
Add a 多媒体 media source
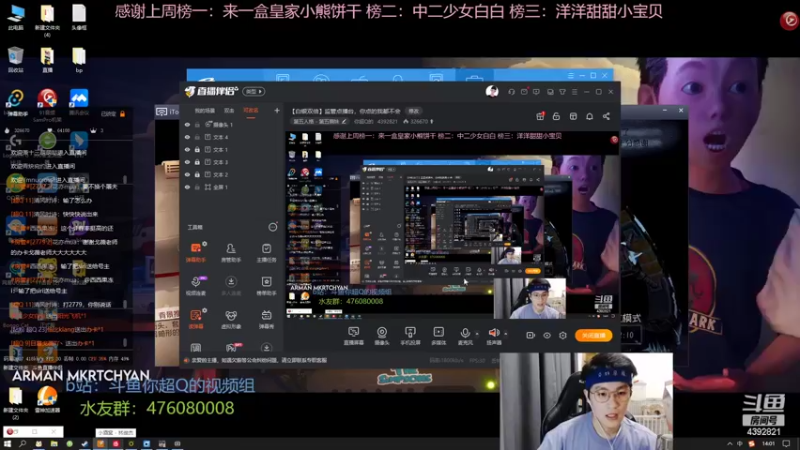438,336
